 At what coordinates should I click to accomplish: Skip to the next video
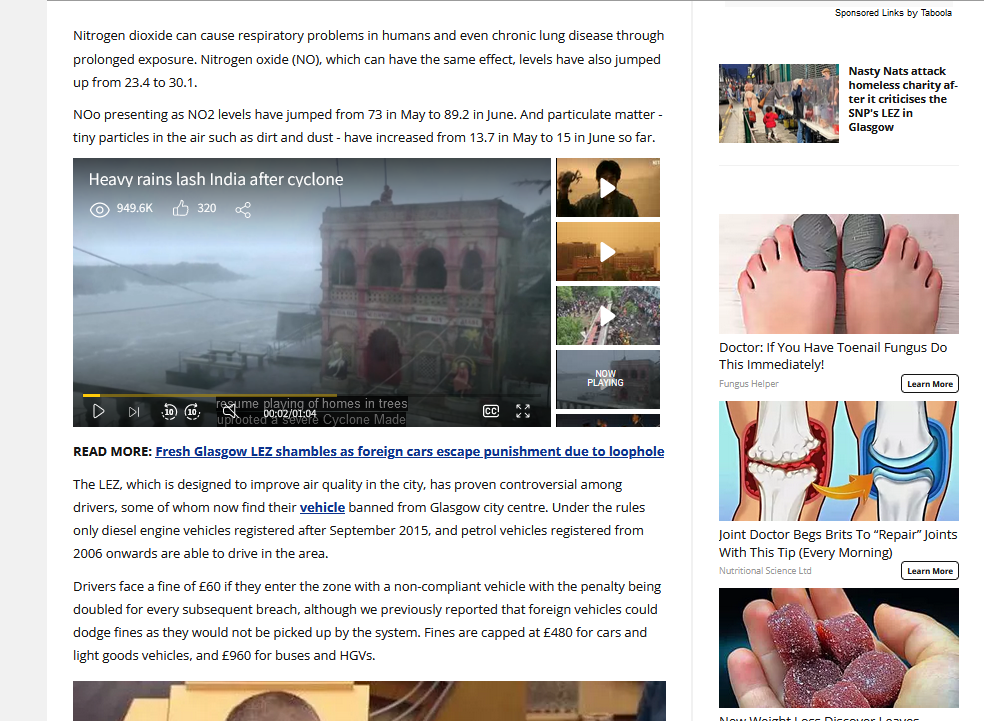pos(134,412)
